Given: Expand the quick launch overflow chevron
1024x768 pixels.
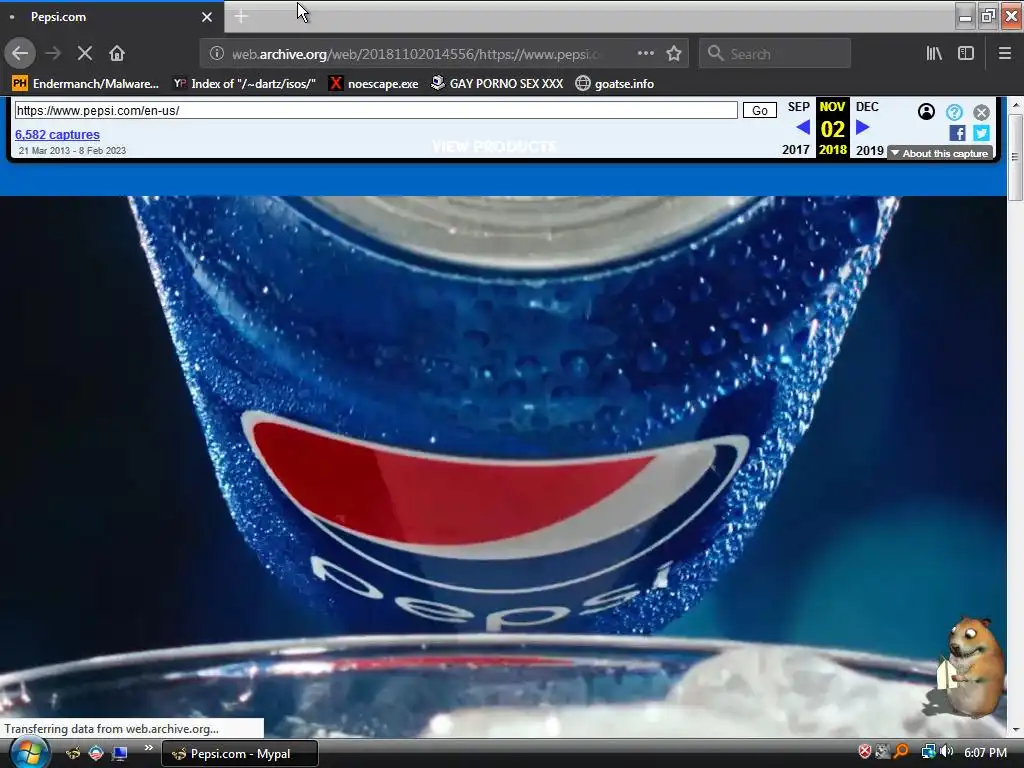Looking at the screenshot, I should [x=148, y=748].
